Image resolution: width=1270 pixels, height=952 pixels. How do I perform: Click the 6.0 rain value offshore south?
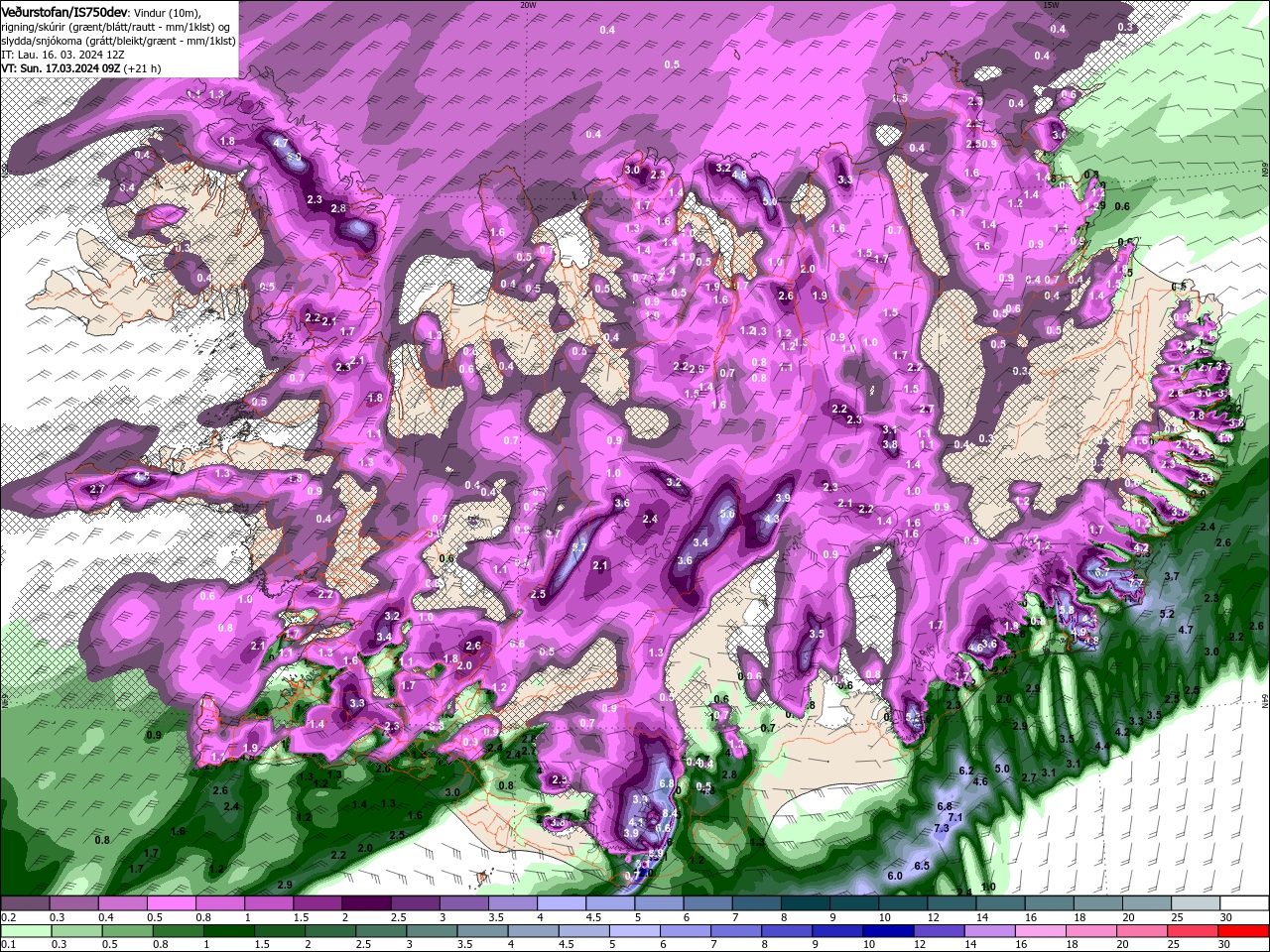click(894, 876)
